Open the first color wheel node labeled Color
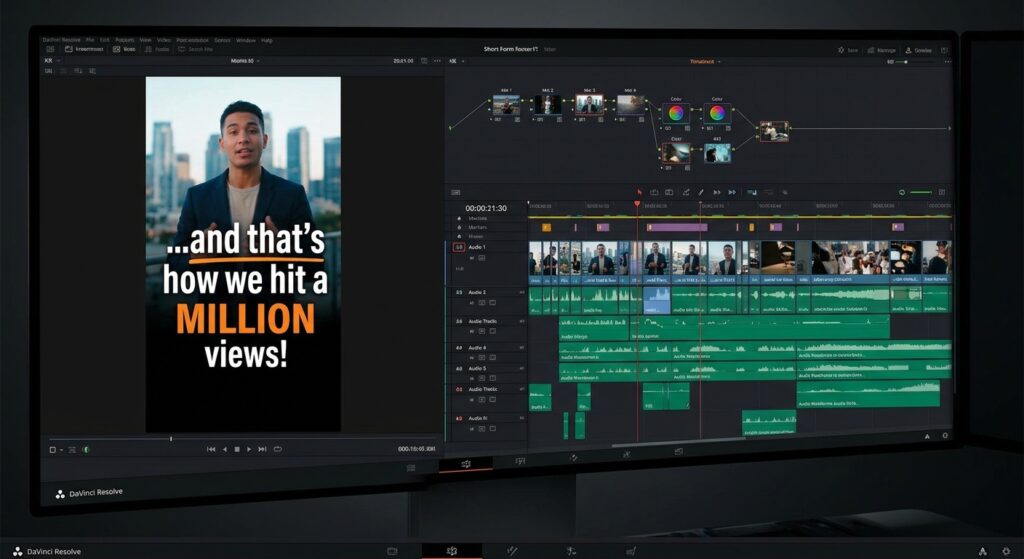This screenshot has height=559, width=1024. [x=676, y=113]
